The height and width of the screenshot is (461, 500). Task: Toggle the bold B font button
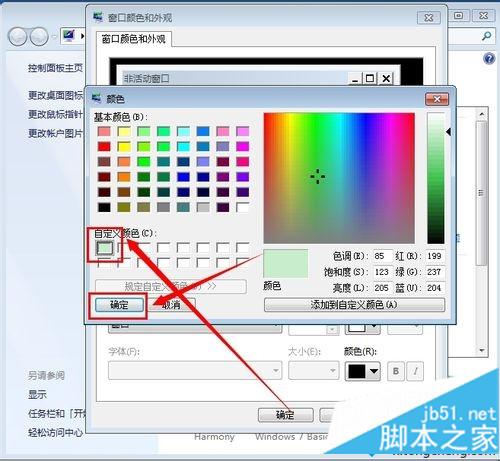396,371
